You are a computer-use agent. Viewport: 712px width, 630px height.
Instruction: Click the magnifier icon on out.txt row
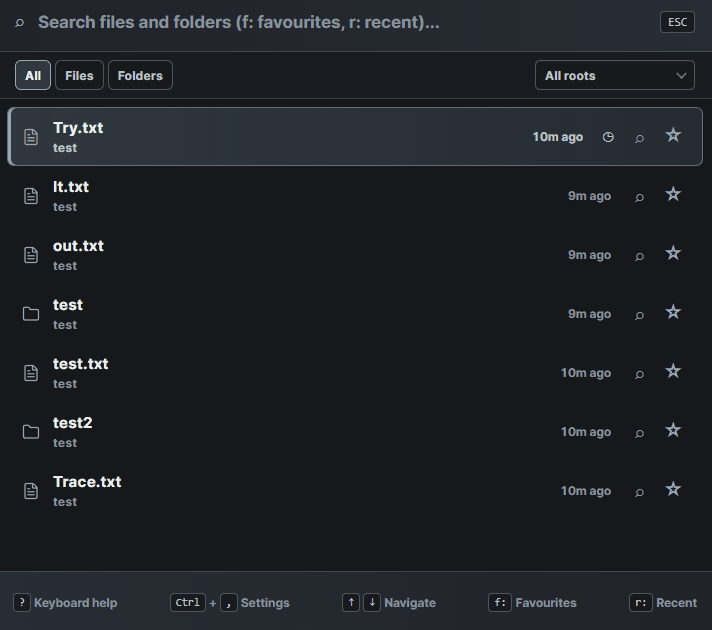639,256
